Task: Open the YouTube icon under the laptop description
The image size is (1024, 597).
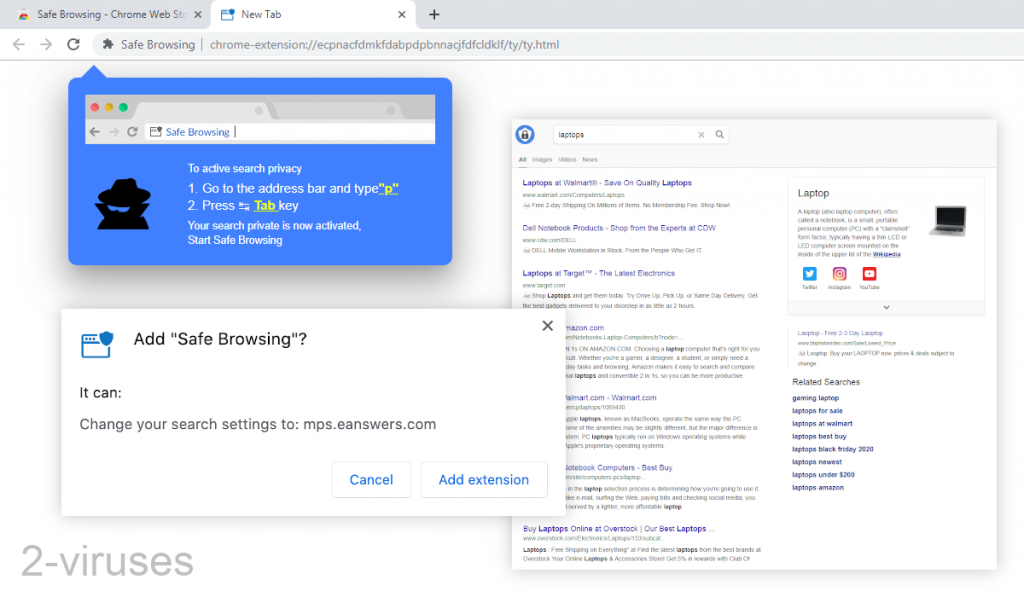Action: (868, 273)
